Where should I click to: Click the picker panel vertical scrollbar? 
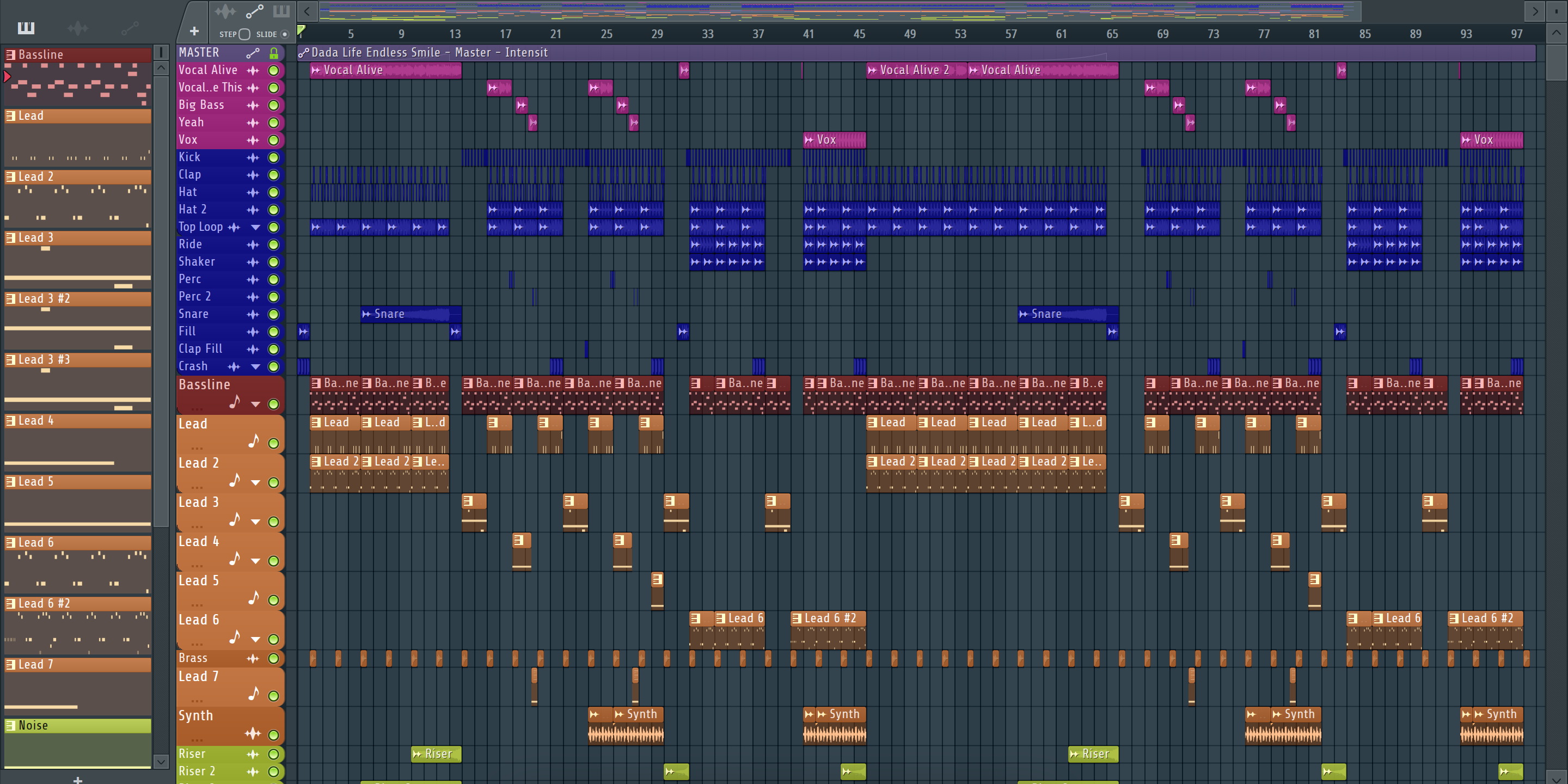tap(161, 301)
